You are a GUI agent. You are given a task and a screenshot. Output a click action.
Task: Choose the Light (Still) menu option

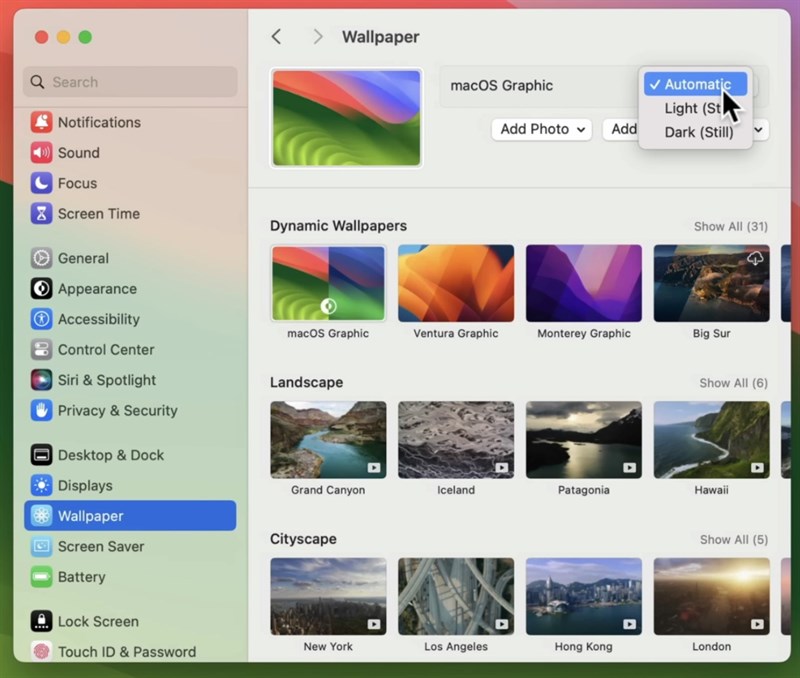(x=695, y=108)
